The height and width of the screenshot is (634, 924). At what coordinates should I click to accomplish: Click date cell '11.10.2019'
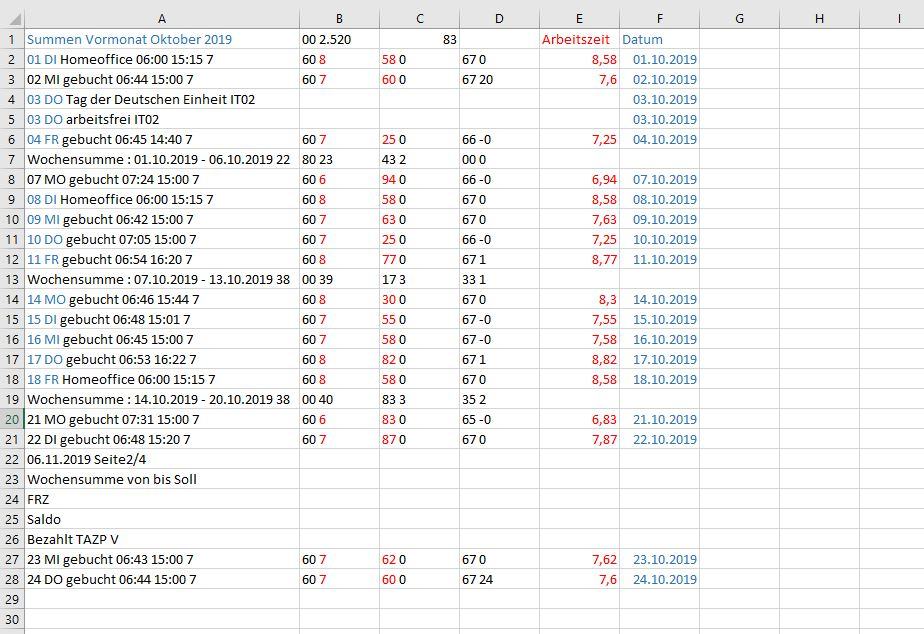point(659,259)
